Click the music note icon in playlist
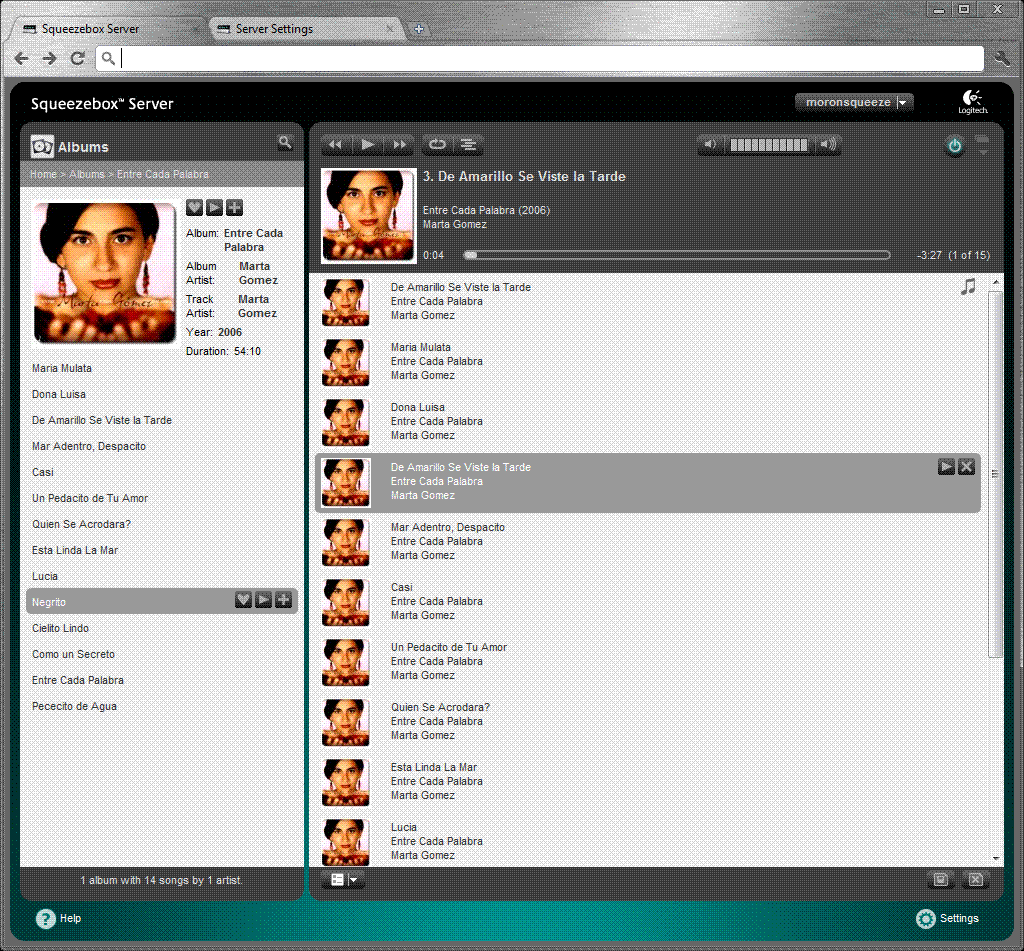 968,287
